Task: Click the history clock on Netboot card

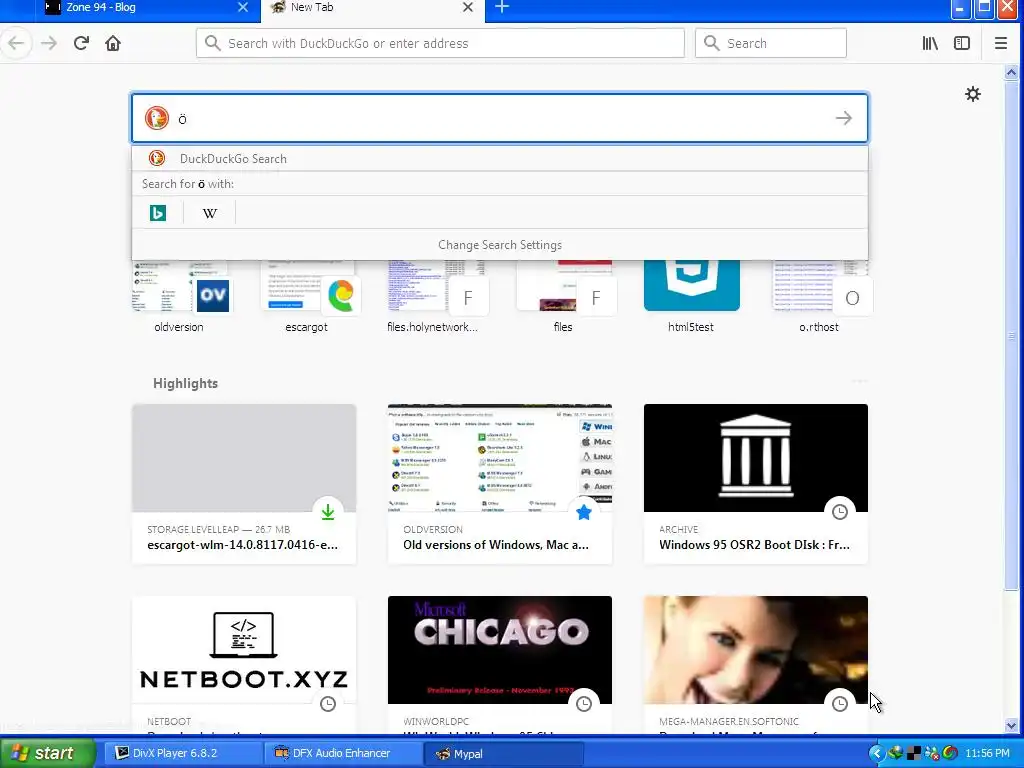Action: click(328, 704)
